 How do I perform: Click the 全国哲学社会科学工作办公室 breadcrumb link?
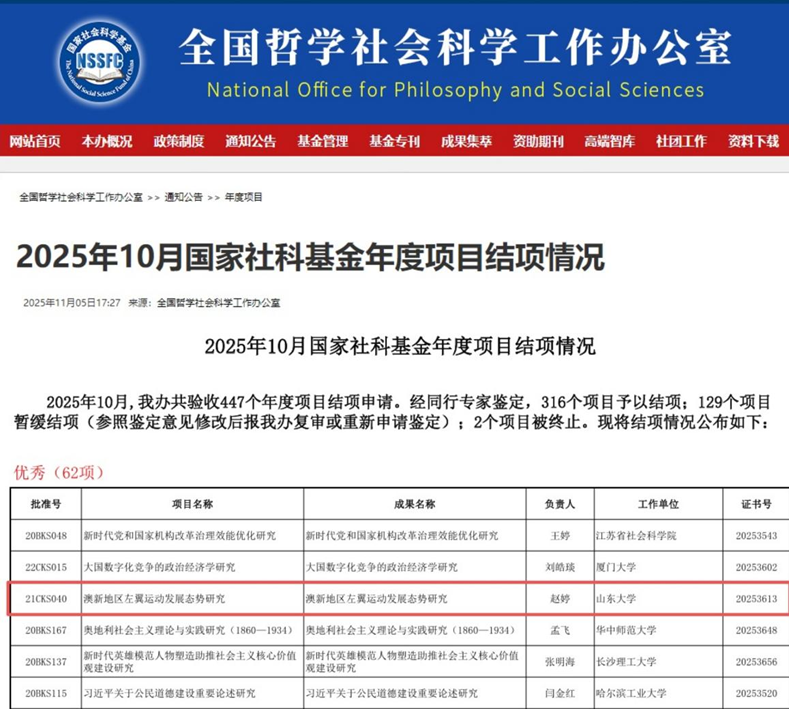[x=81, y=197]
